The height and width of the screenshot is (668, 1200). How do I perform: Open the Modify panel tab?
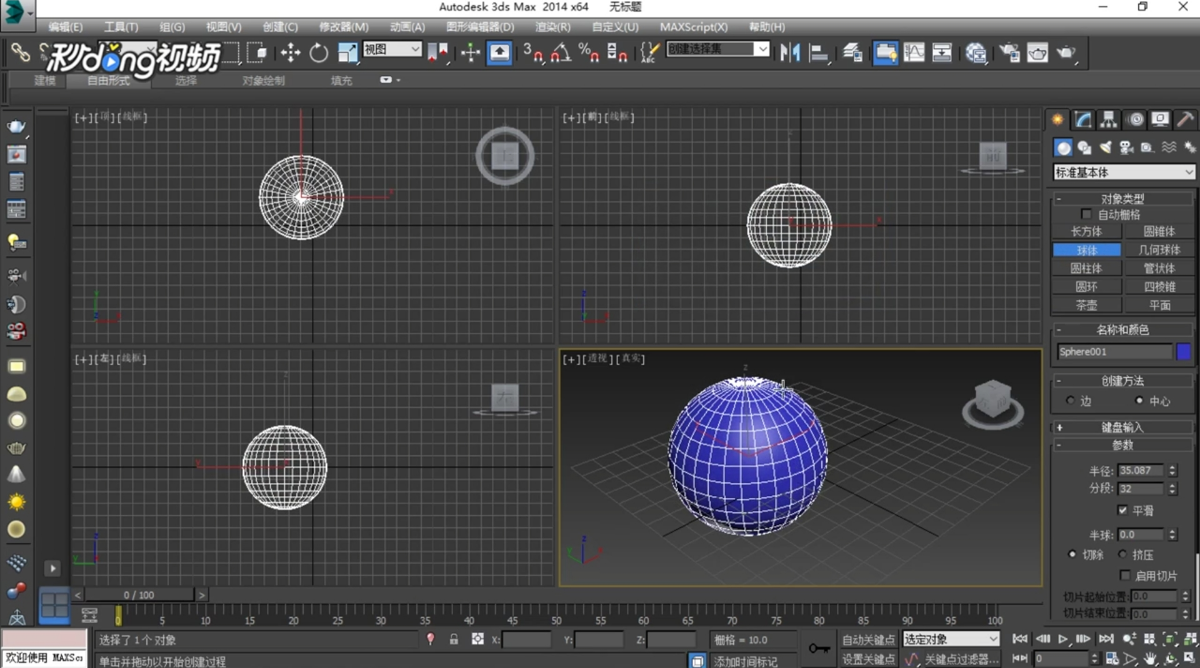point(1083,120)
